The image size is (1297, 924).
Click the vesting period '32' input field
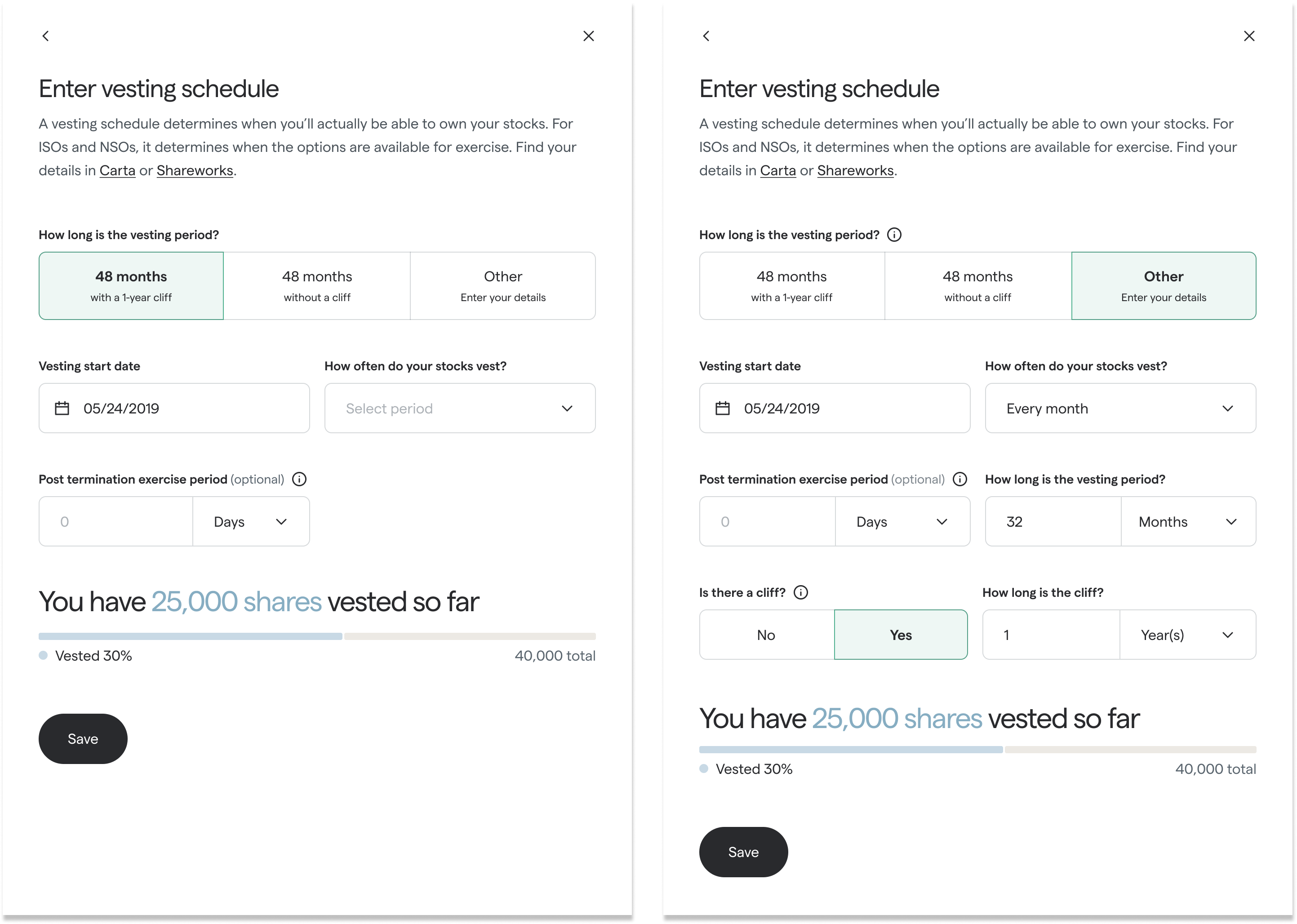(1053, 522)
